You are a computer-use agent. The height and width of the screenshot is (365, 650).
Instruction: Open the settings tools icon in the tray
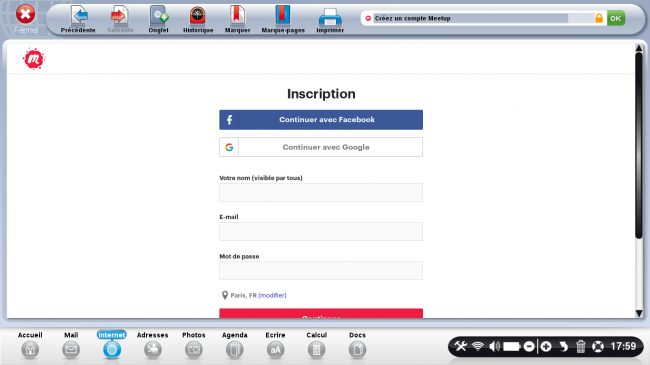click(x=461, y=346)
